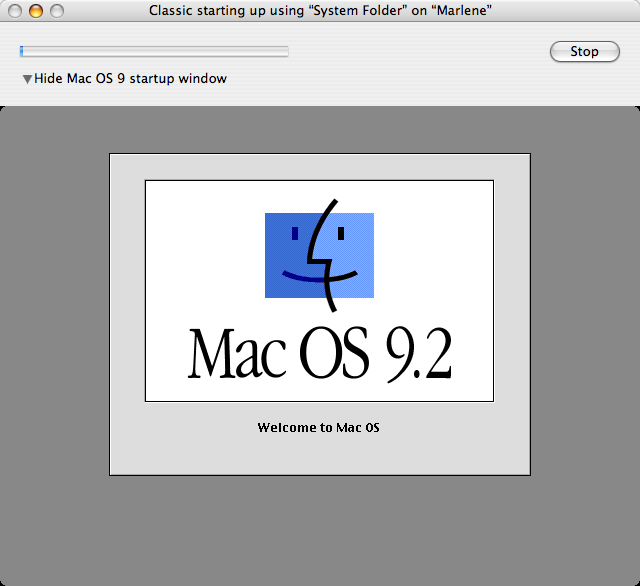The image size is (640, 586).
Task: Click the "Hide Mac OS 9 startup window" label
Action: [x=130, y=78]
